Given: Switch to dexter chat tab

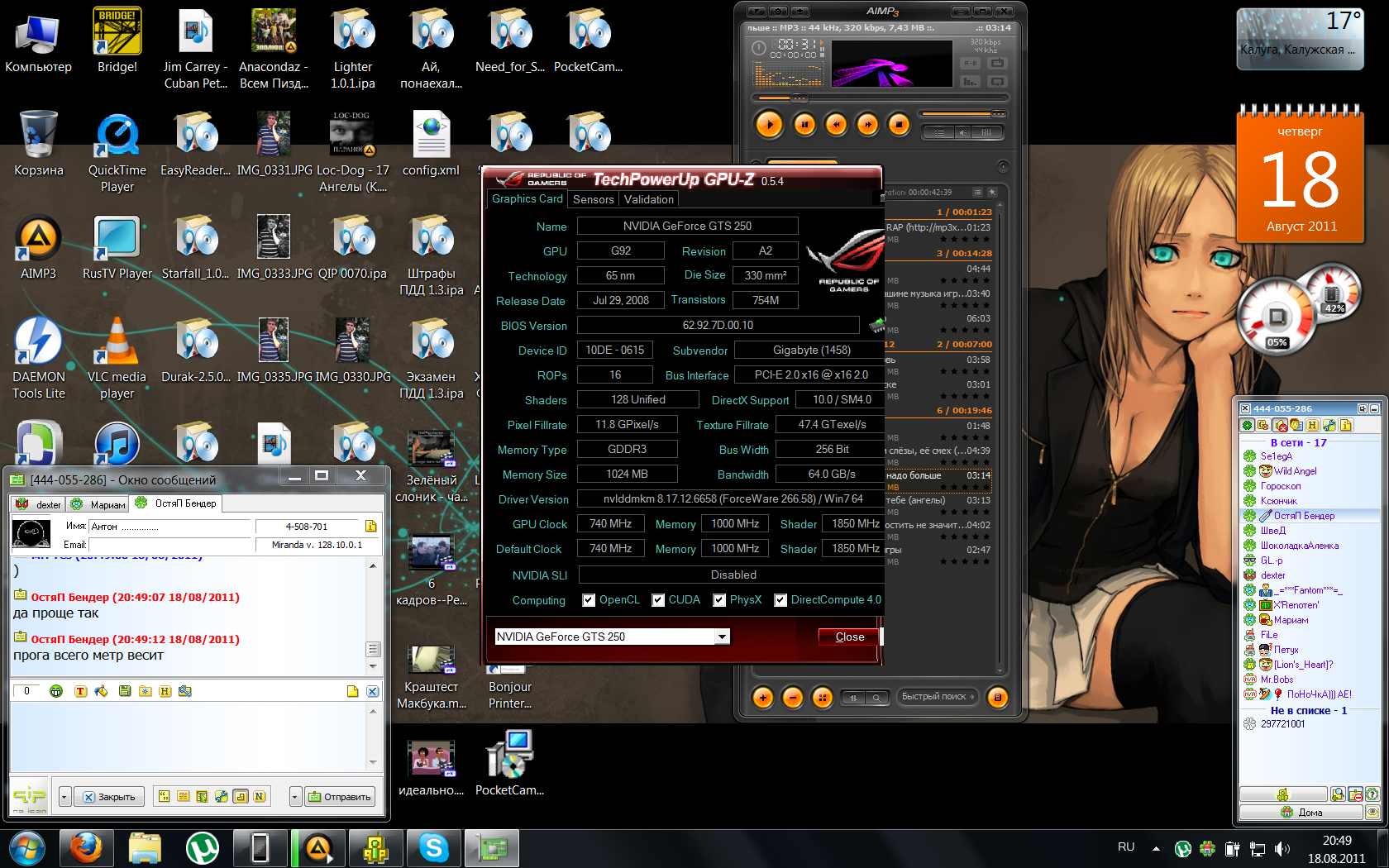Looking at the screenshot, I should coord(38,504).
